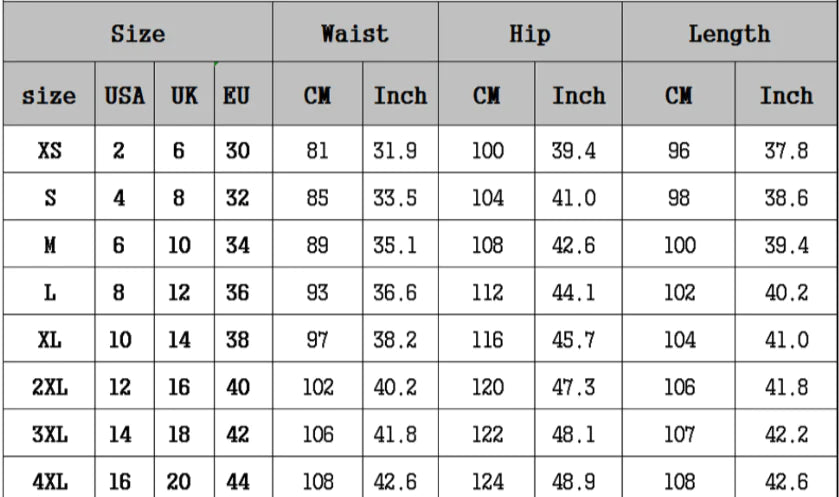Select waist CM value 81 for XS
This screenshot has height=497, width=839.
[317, 151]
